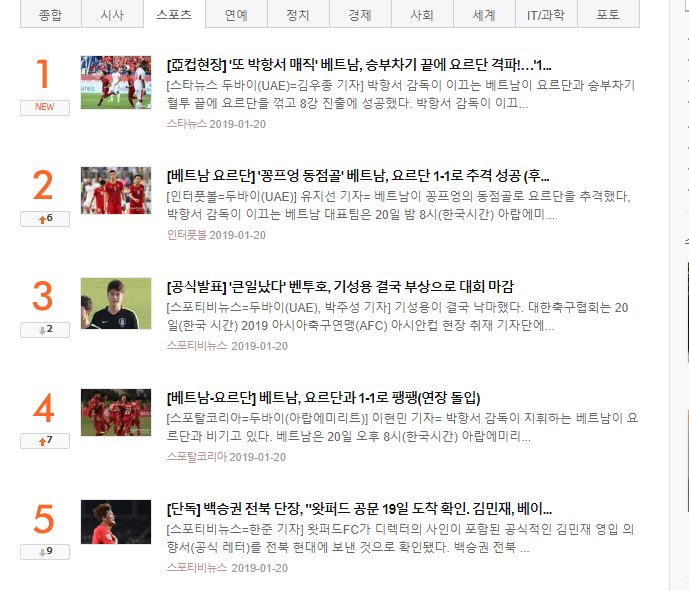Open the 포토 tab
Viewport: 689px width, 591px height.
[x=608, y=15]
